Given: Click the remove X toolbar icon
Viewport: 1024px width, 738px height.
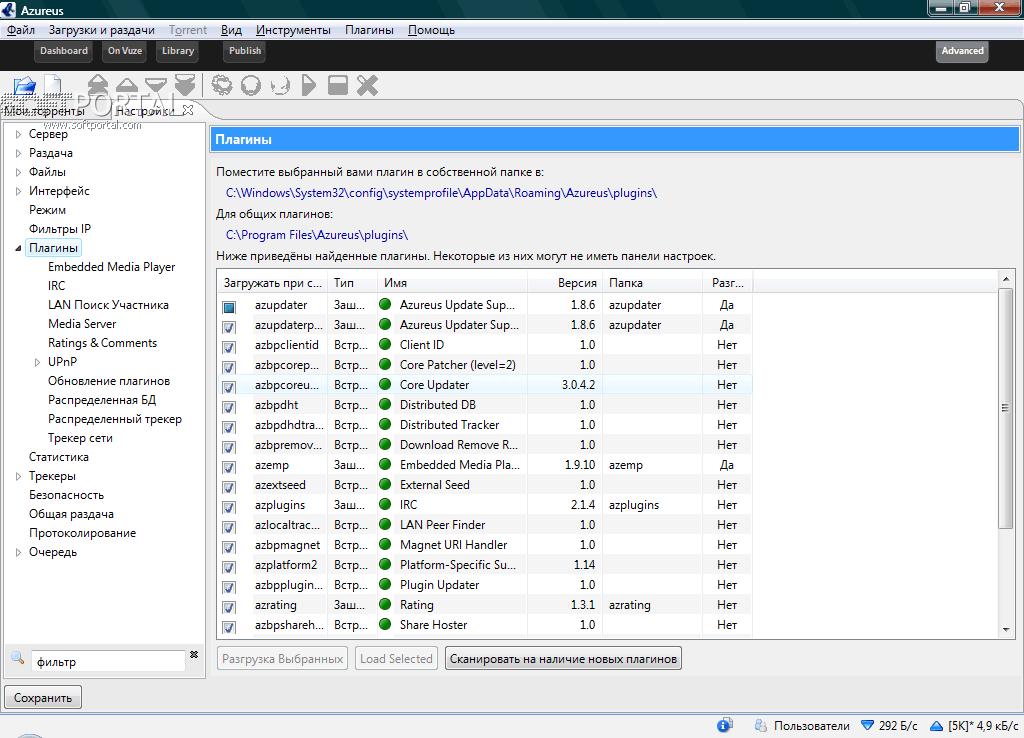Looking at the screenshot, I should pos(367,85).
